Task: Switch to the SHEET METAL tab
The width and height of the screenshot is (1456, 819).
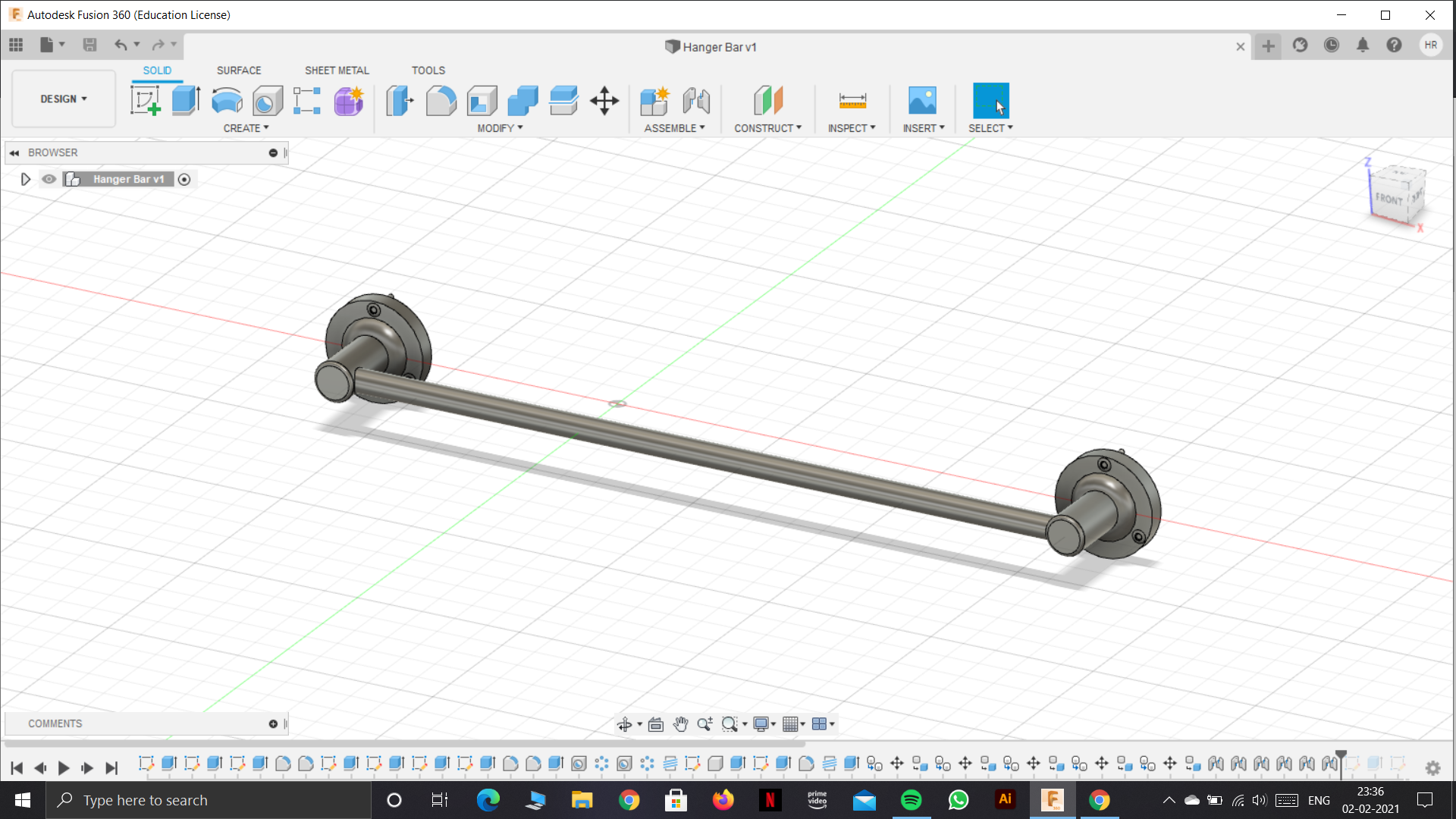Action: point(337,71)
